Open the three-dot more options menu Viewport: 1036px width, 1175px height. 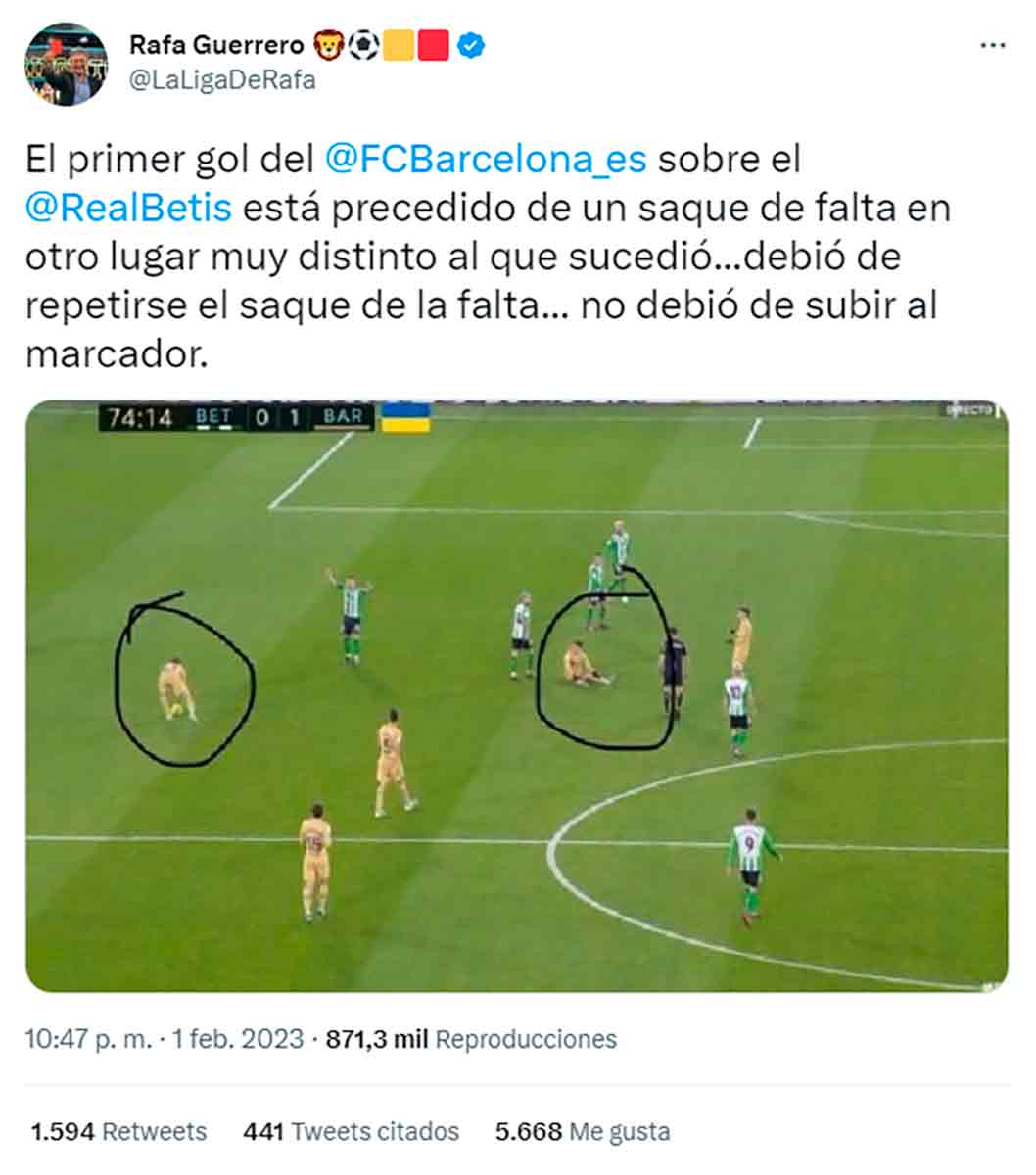[x=993, y=45]
